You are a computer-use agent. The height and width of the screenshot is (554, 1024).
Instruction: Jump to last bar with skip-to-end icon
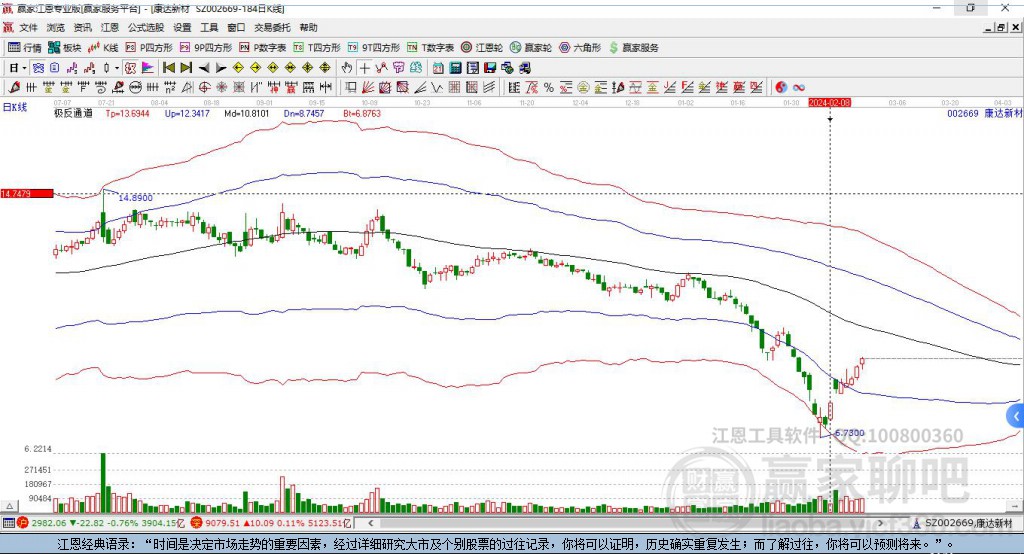[x=186, y=68]
